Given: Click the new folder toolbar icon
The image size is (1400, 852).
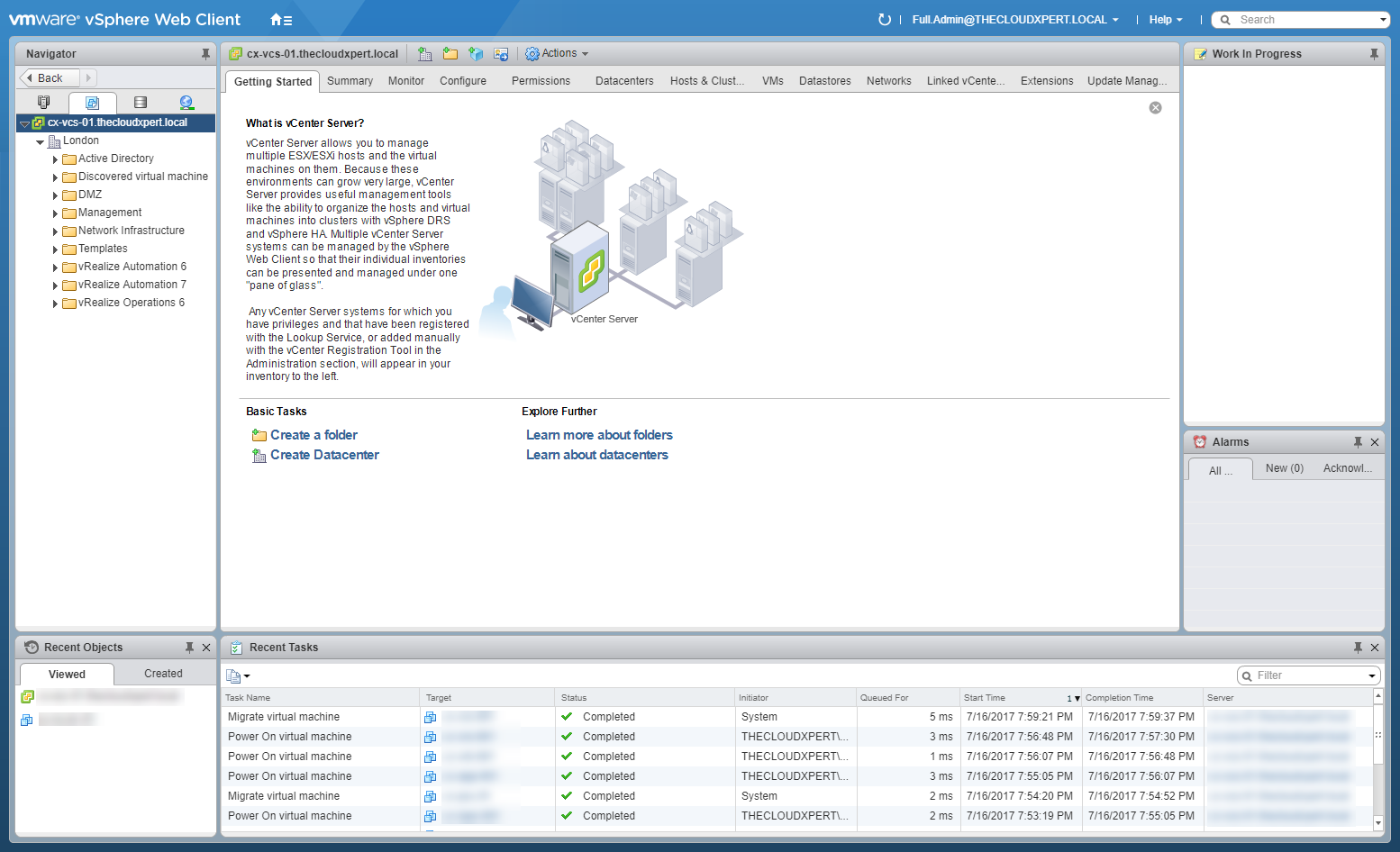Looking at the screenshot, I should coord(450,54).
